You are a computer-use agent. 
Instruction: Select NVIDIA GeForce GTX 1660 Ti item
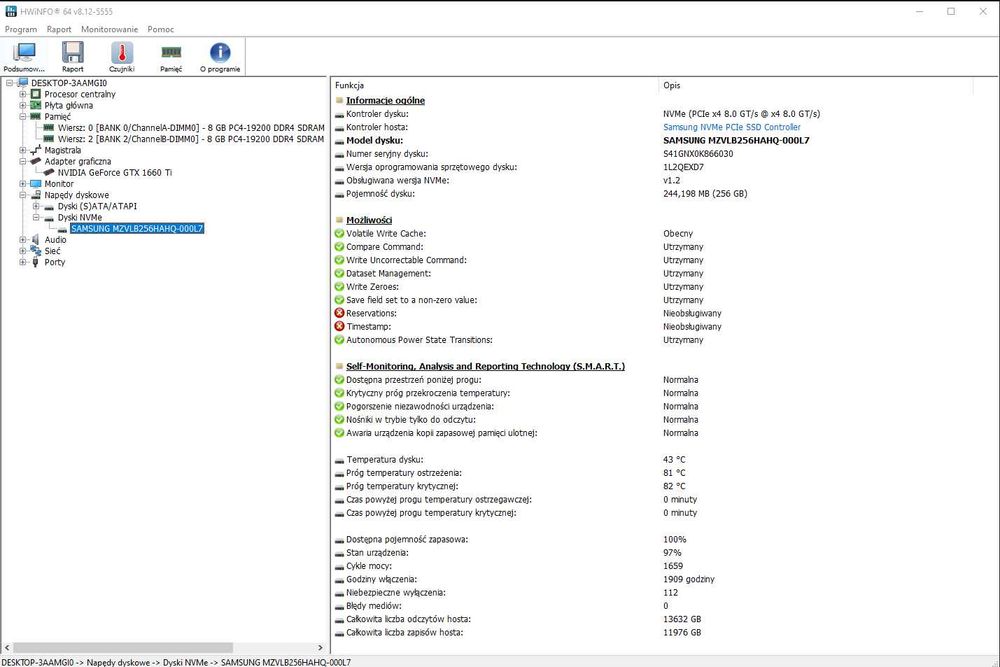115,173
